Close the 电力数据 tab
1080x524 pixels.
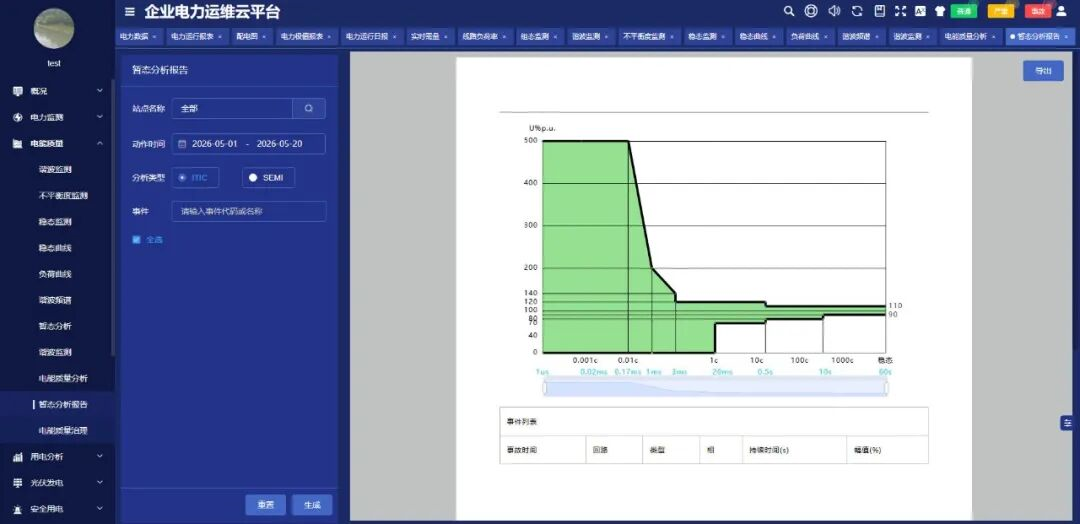coord(154,36)
